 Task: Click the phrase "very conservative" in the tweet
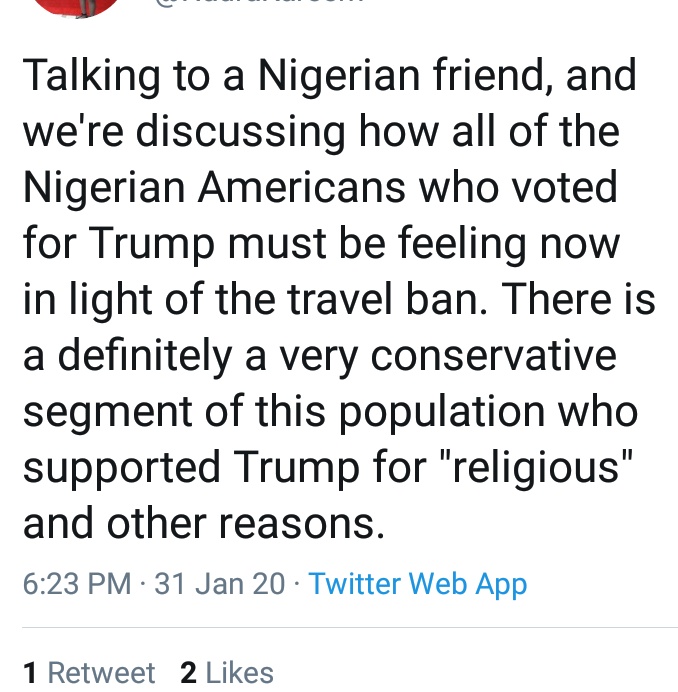click(453, 355)
